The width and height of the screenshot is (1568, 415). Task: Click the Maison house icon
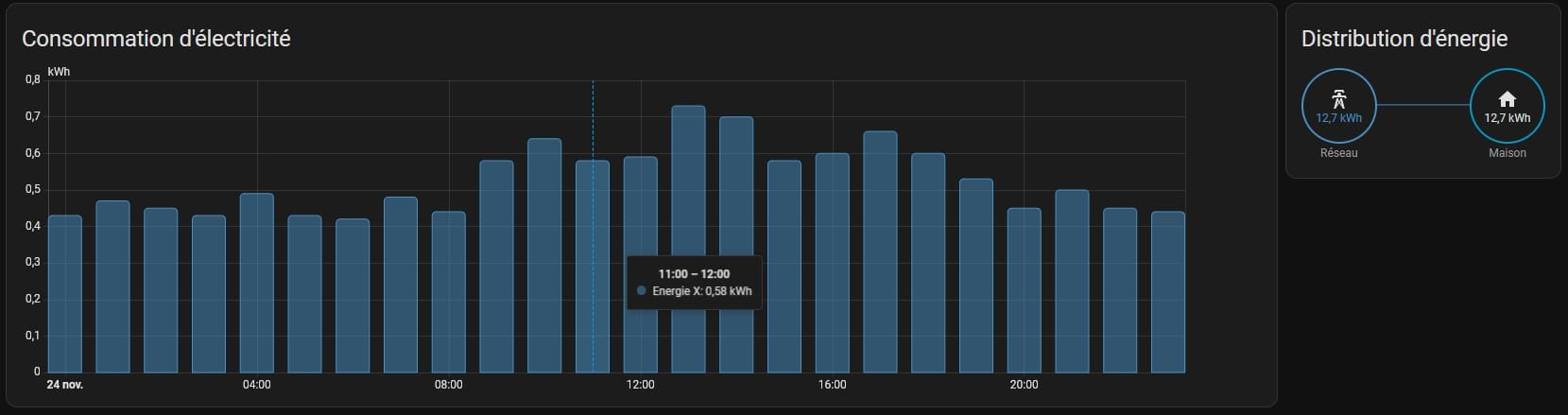point(1508,99)
